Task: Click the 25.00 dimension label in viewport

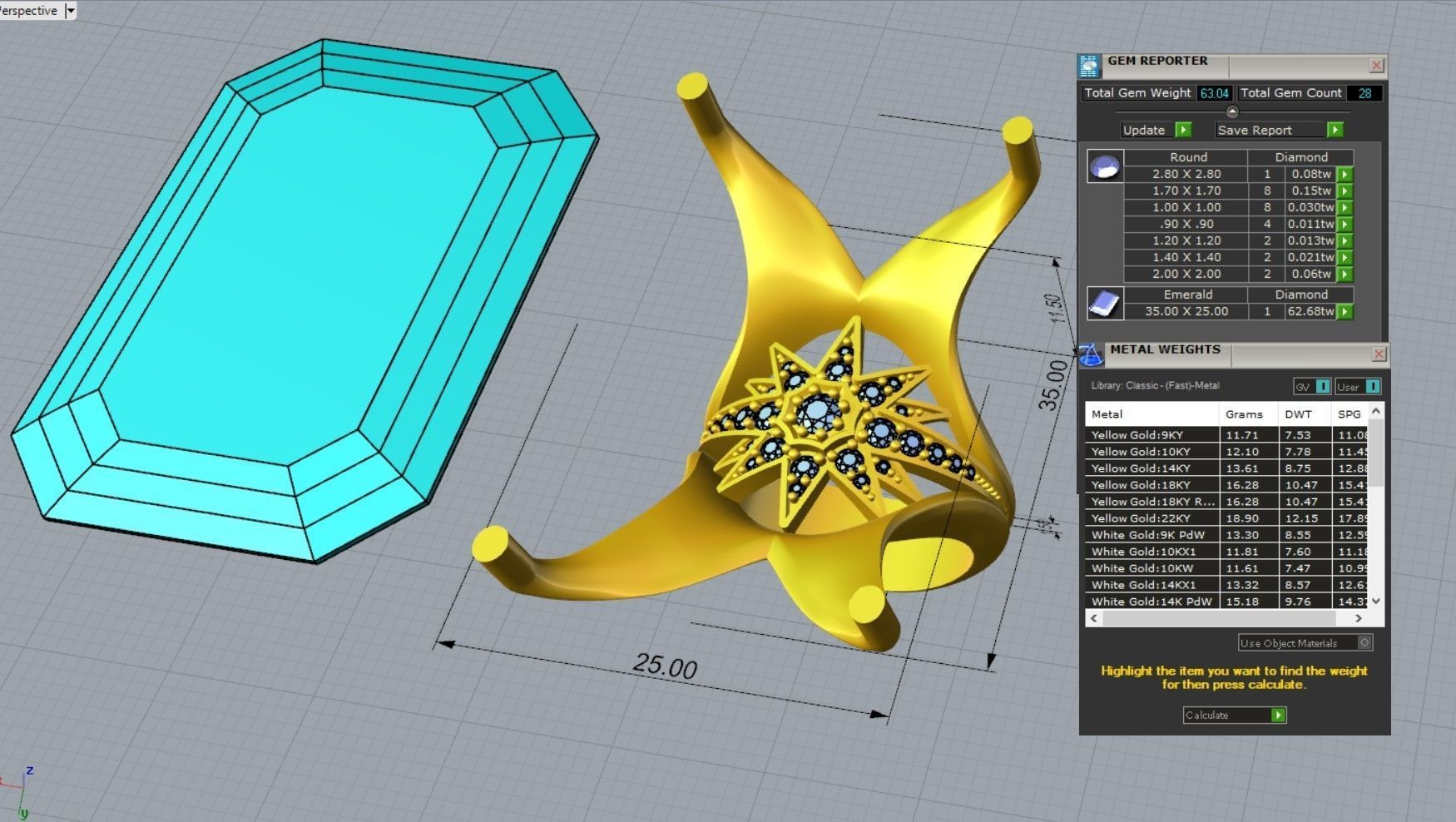Action: tap(665, 666)
